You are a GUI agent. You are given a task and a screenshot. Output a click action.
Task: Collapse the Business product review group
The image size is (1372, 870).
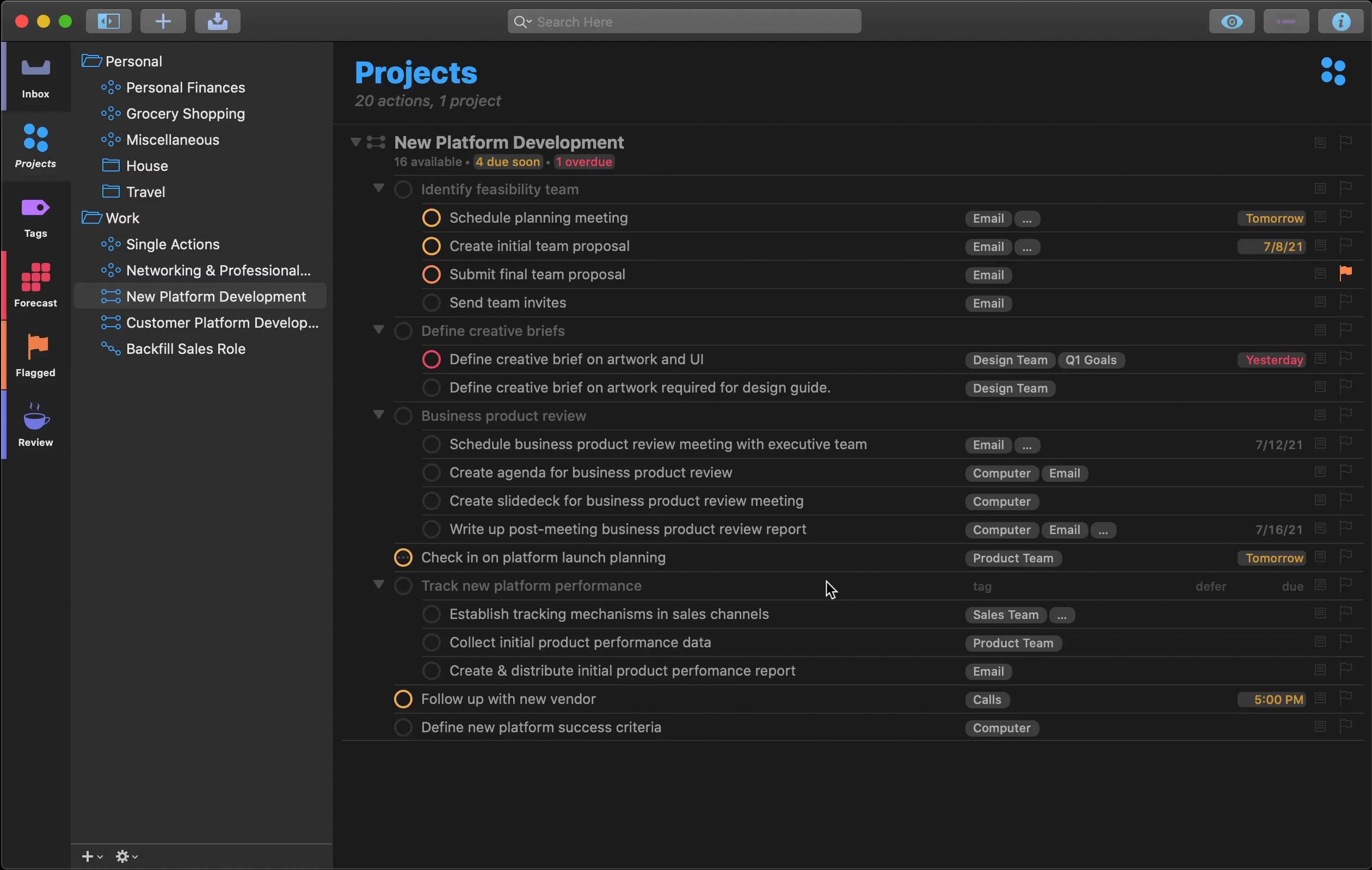378,416
